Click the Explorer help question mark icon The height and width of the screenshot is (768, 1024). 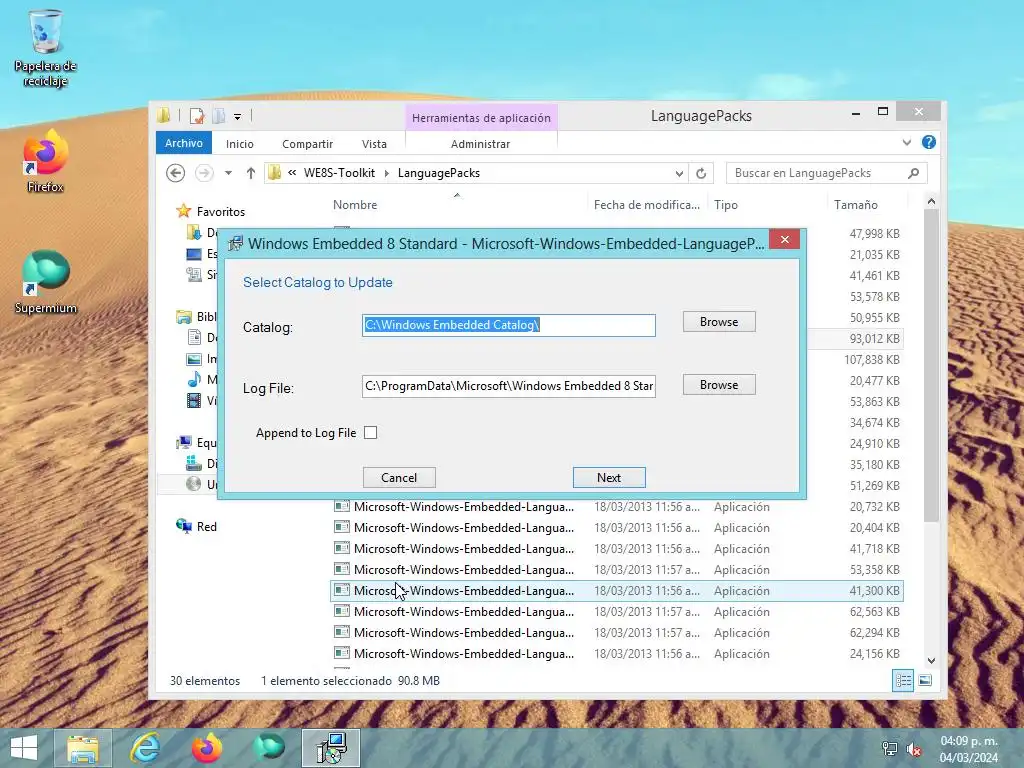pyautogui.click(x=929, y=142)
